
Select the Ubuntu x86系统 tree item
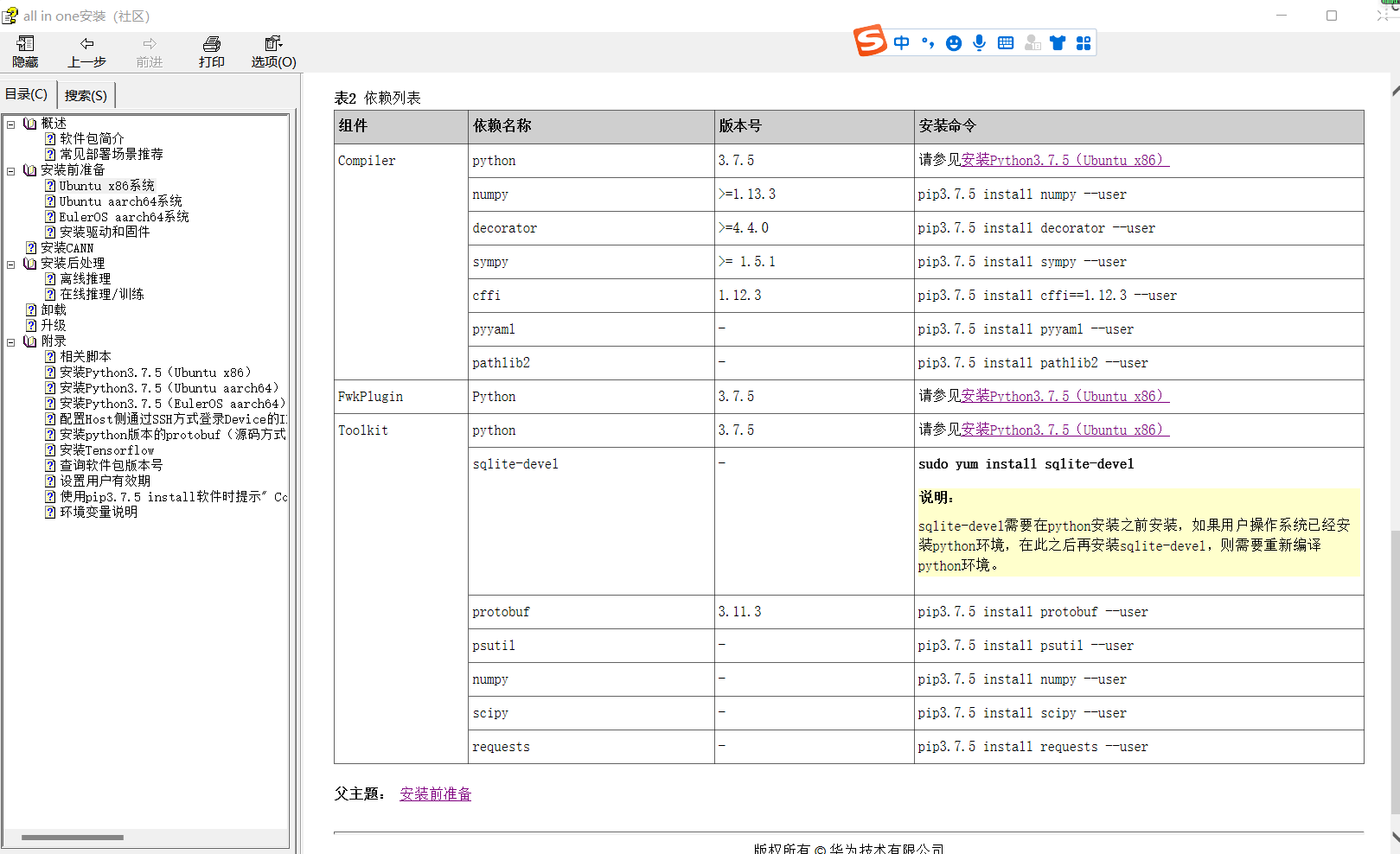[x=107, y=185]
